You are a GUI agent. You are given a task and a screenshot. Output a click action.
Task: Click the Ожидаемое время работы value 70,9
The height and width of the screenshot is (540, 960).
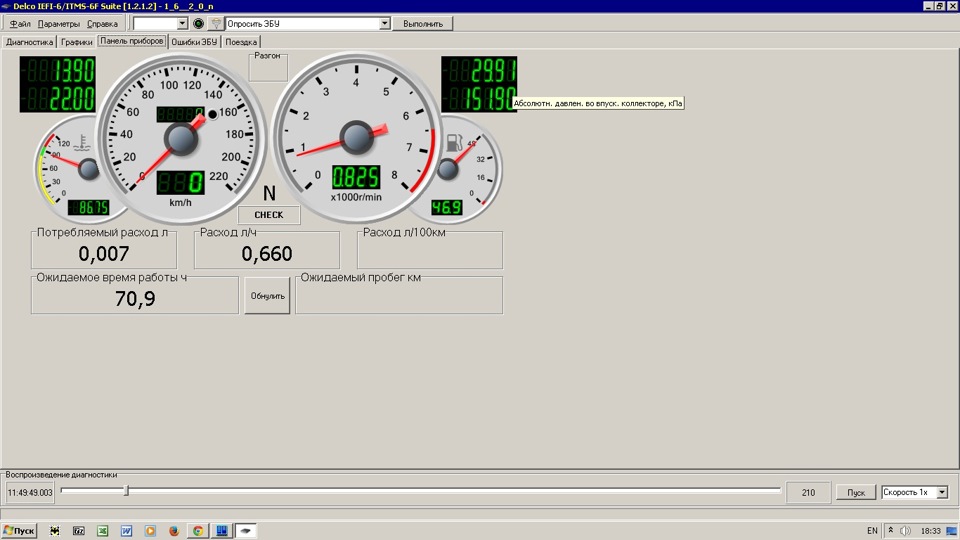pos(135,299)
